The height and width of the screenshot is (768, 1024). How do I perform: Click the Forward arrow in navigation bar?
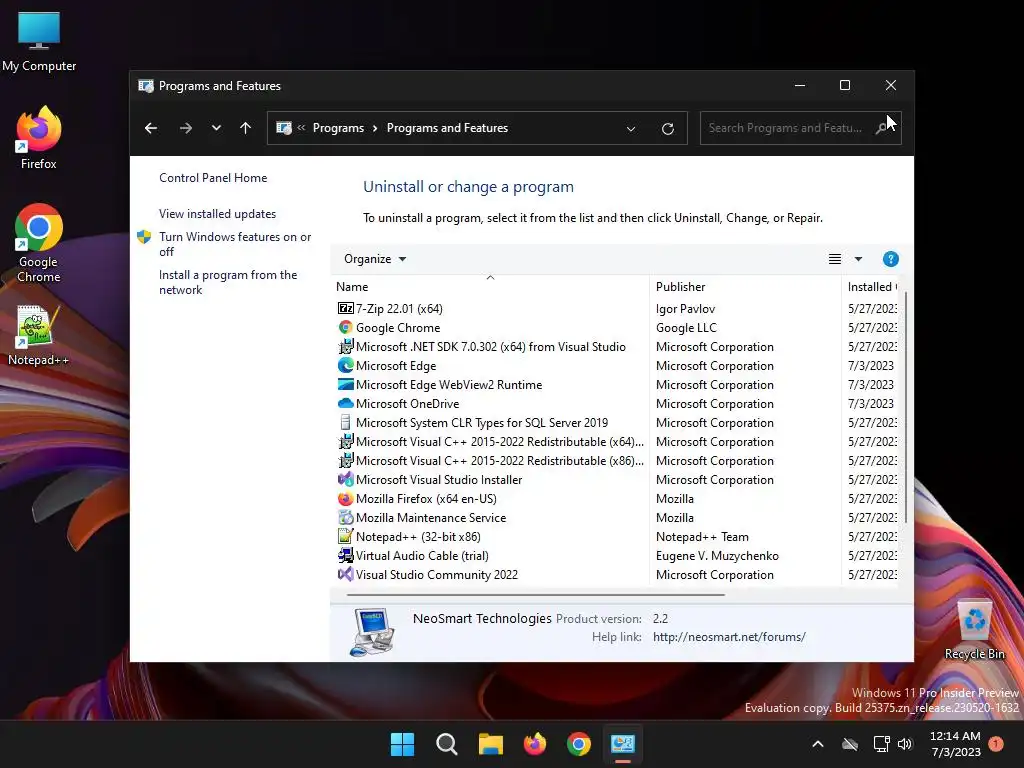click(185, 128)
